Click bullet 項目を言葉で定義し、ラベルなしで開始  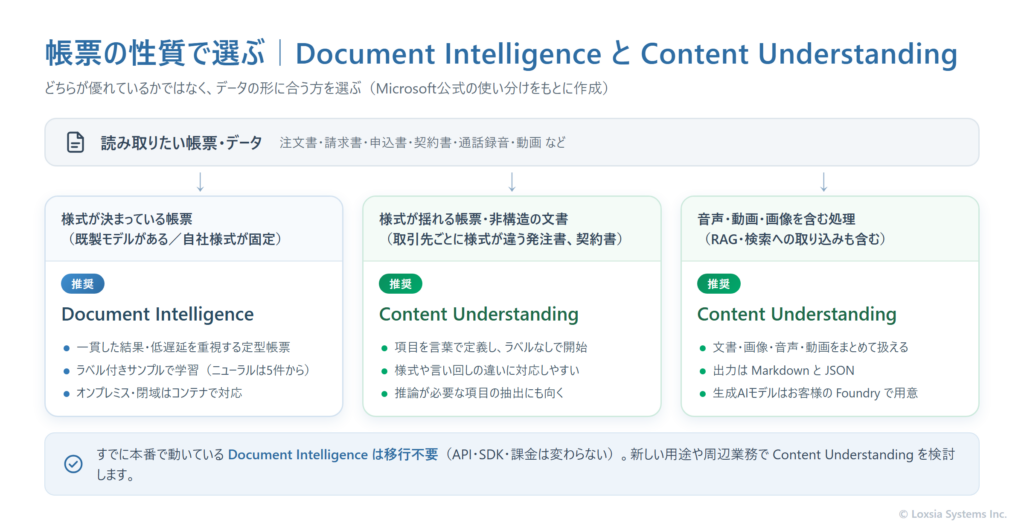pyautogui.click(x=491, y=347)
